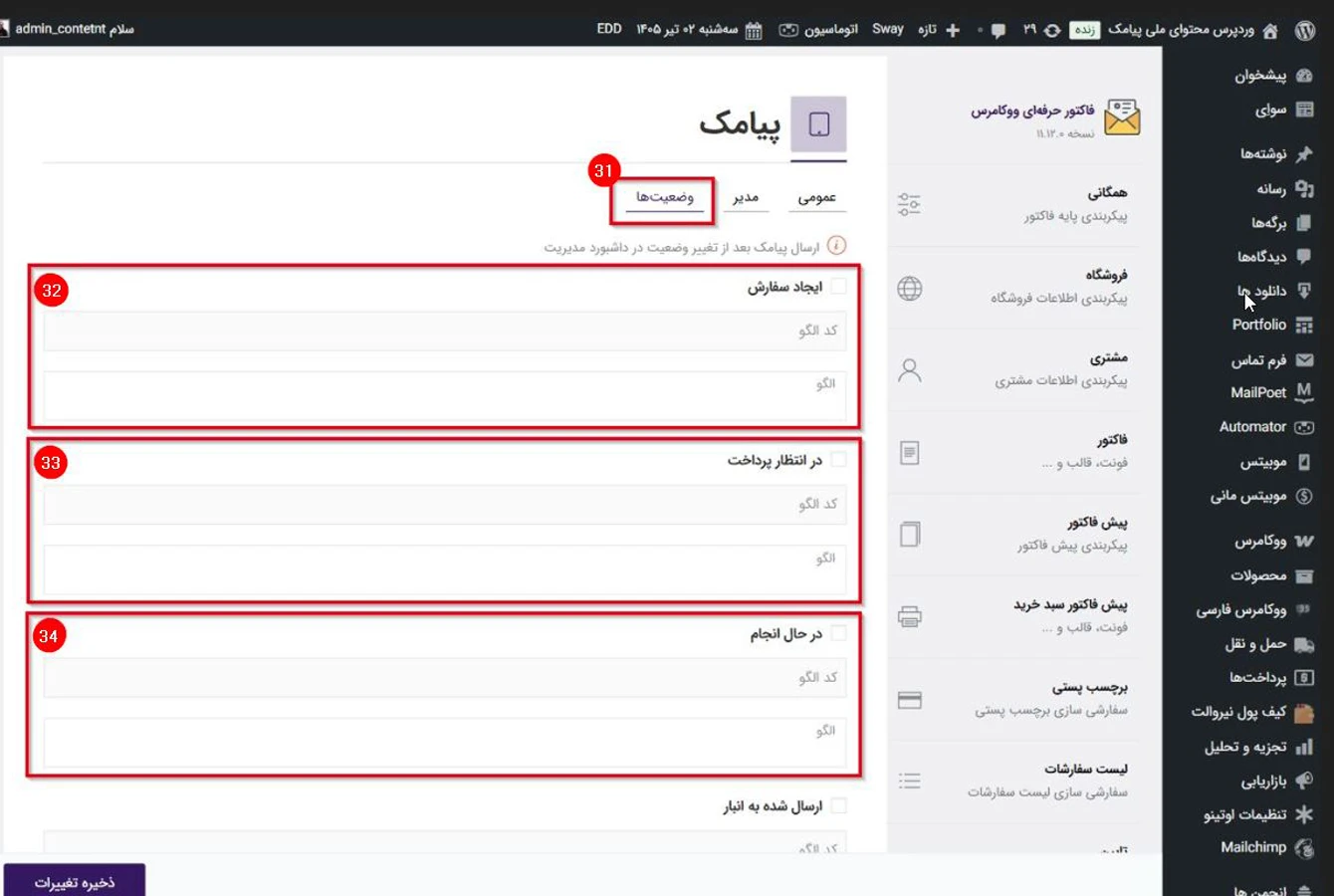Click the تجزیه و تحلیل chart icon
The image size is (1334, 896).
[x=1304, y=747]
